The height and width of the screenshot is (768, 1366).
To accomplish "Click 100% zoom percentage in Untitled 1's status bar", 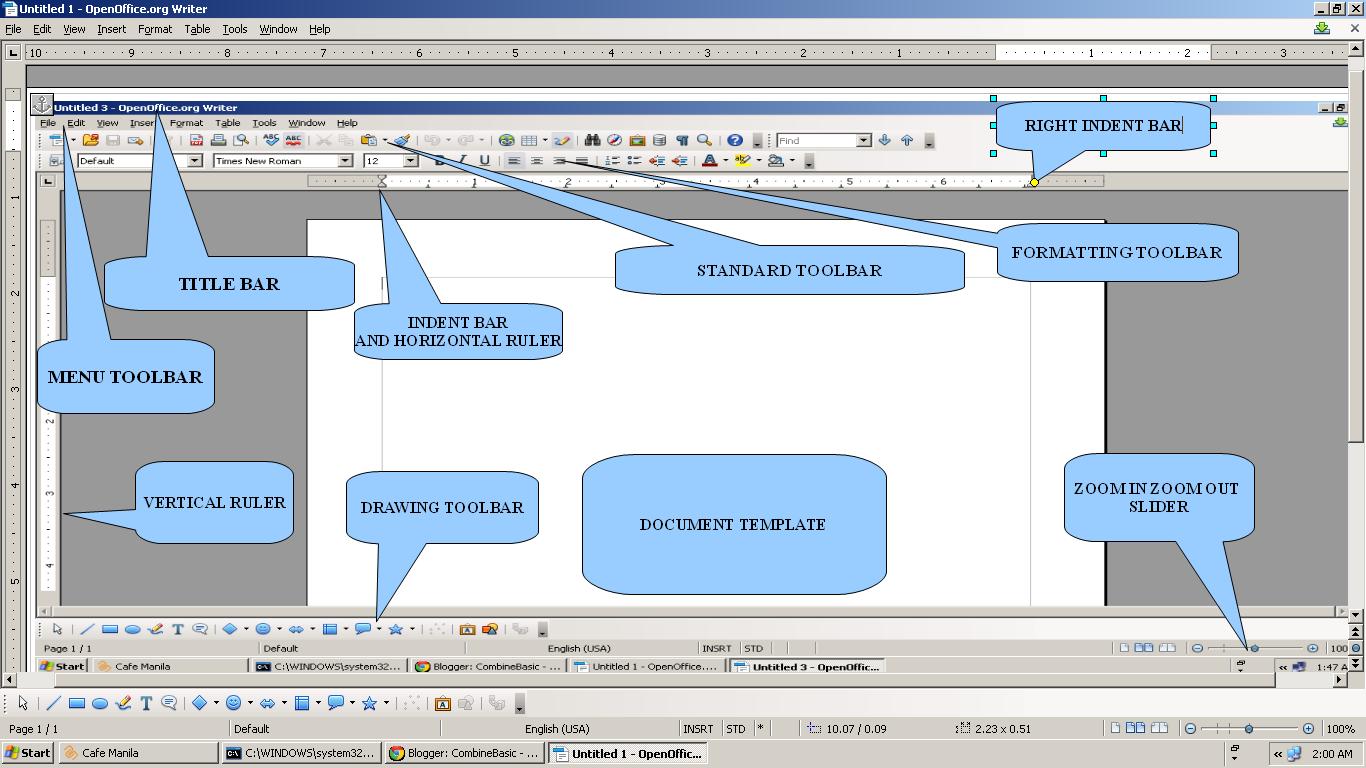I will (1340, 729).
